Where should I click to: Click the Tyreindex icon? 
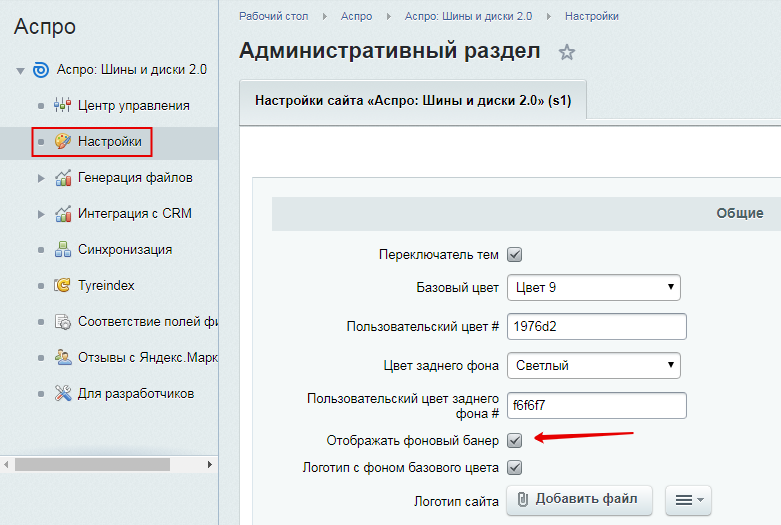(63, 285)
